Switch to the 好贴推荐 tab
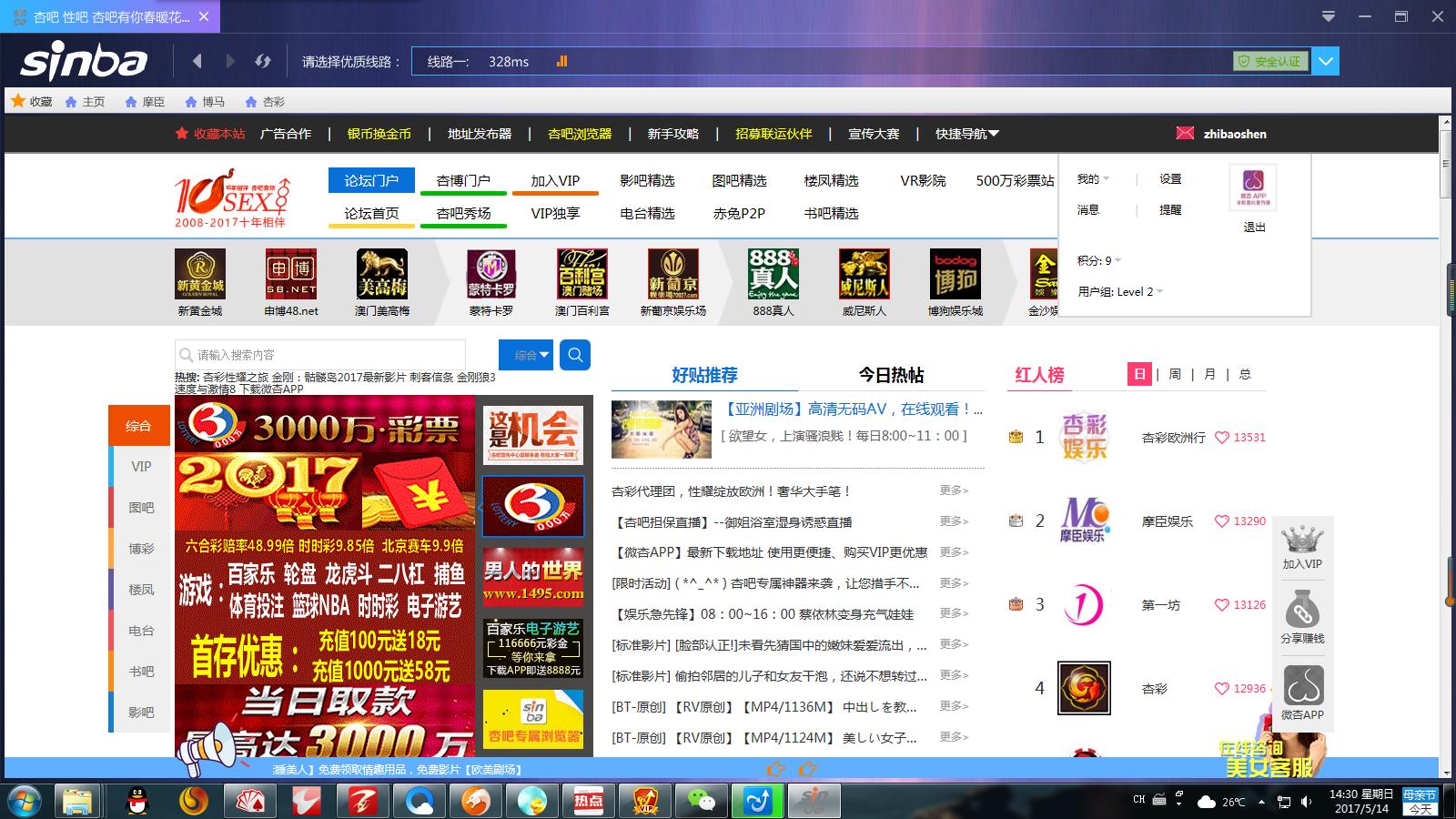 click(x=704, y=374)
